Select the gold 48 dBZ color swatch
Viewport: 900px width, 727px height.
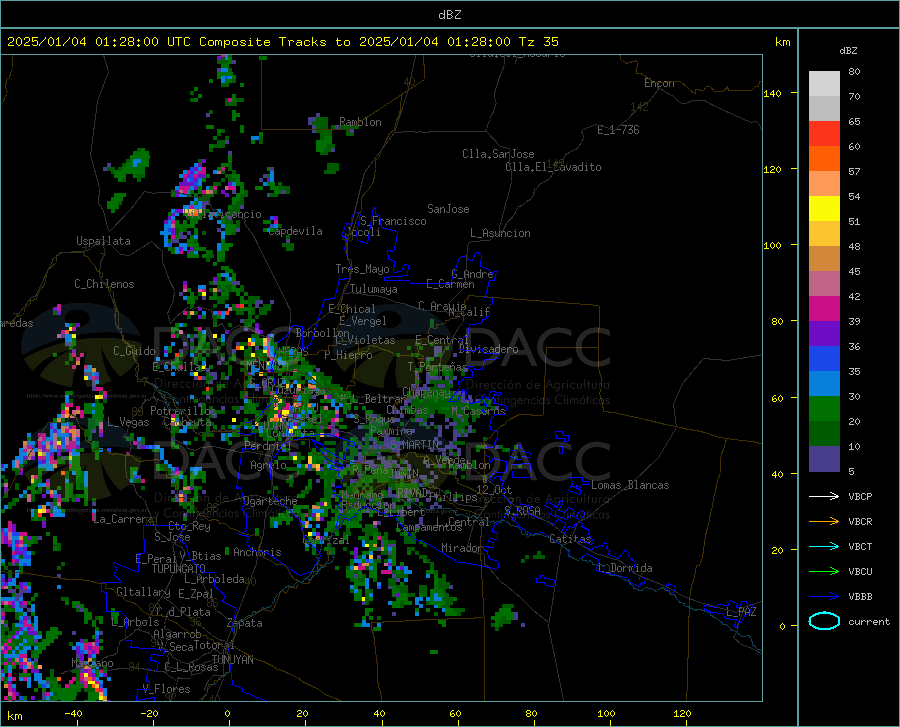(824, 234)
